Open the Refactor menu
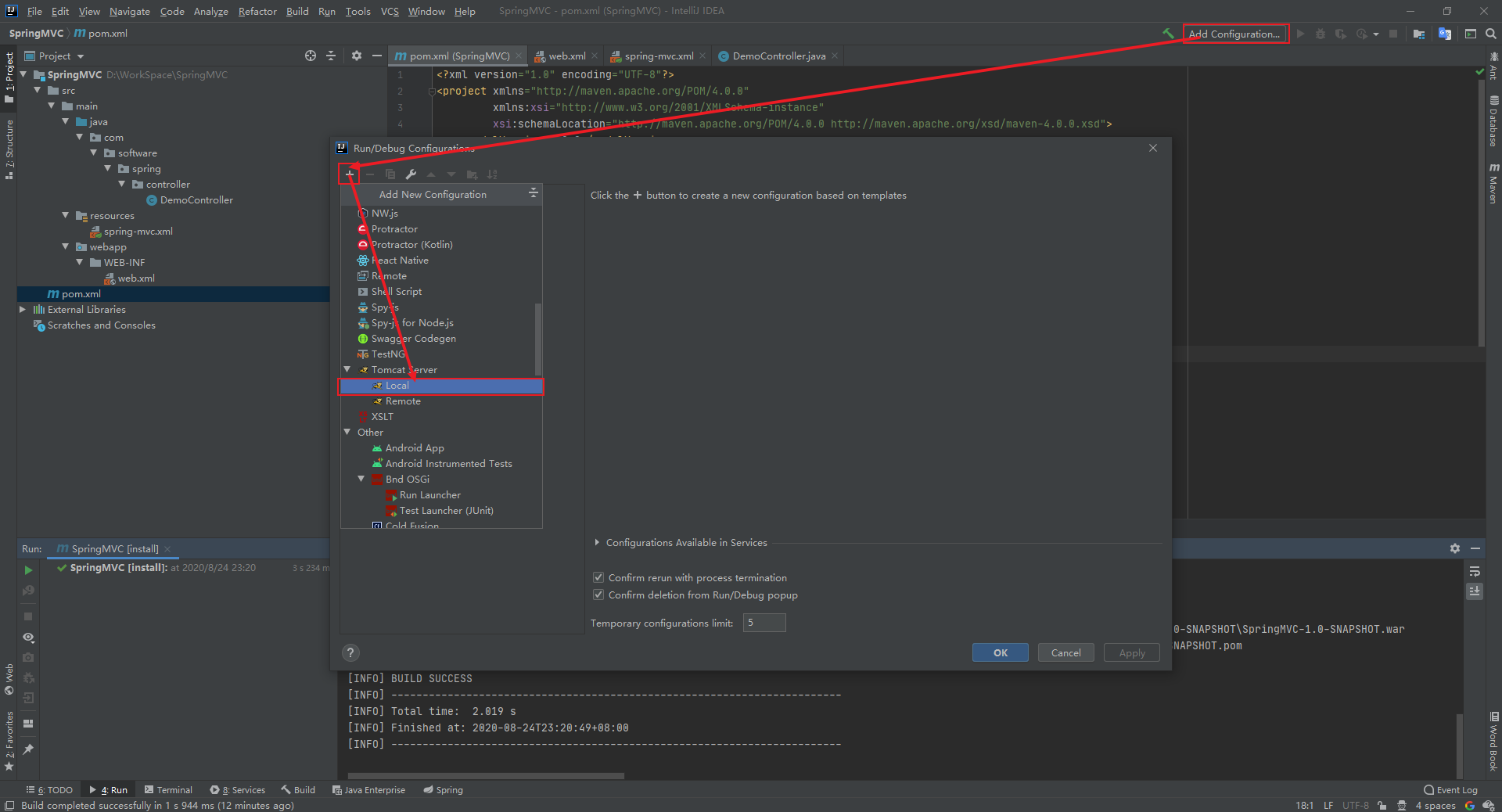The width and height of the screenshot is (1502, 812). click(x=257, y=11)
